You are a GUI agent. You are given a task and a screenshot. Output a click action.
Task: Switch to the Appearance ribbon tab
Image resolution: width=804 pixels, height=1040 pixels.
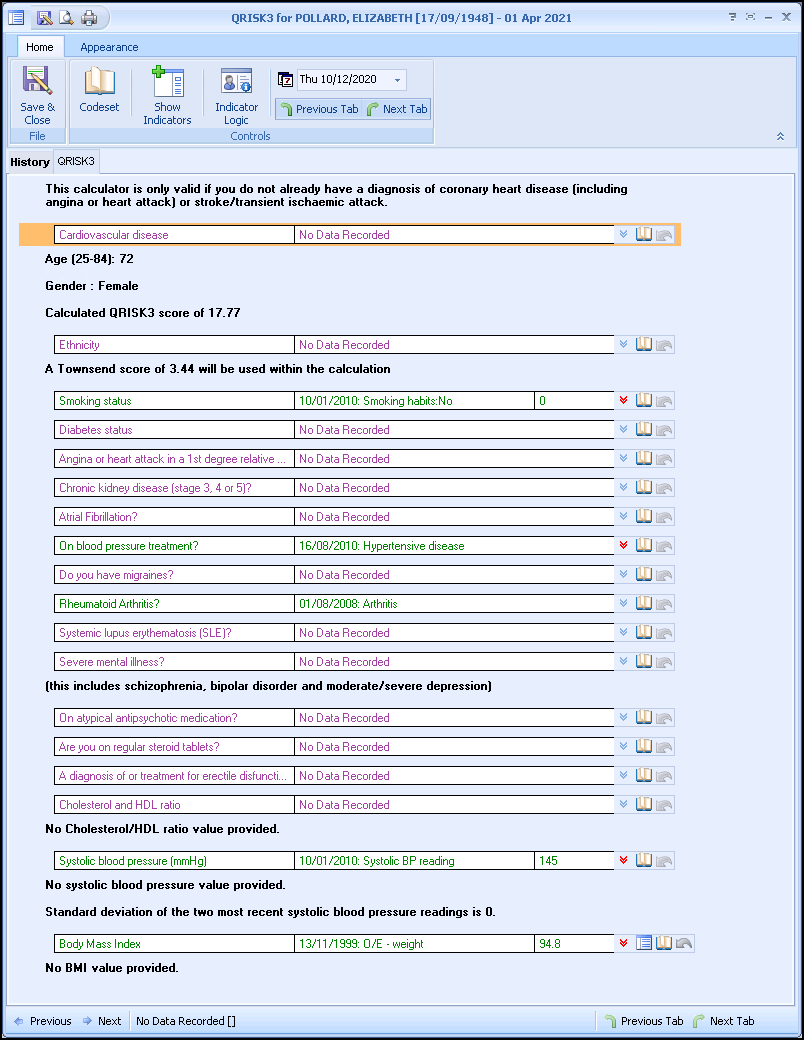click(109, 47)
